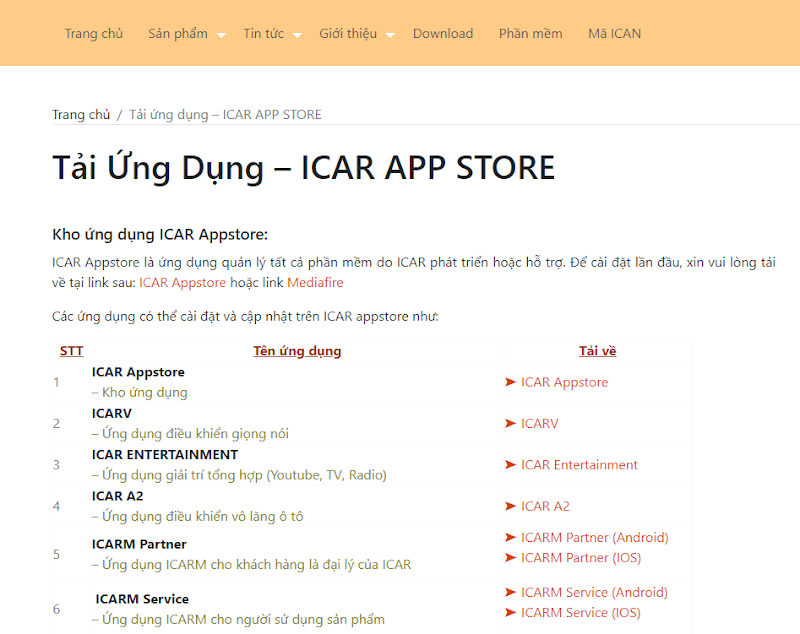Download the ICARV app
The image size is (800, 634).
pos(539,423)
